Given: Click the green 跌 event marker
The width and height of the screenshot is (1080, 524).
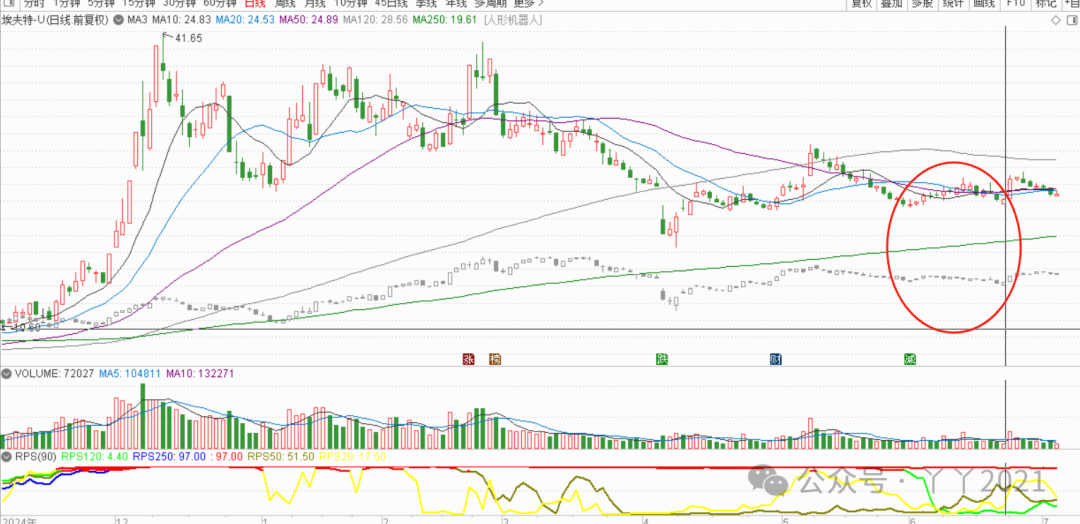Looking at the screenshot, I should (x=662, y=359).
